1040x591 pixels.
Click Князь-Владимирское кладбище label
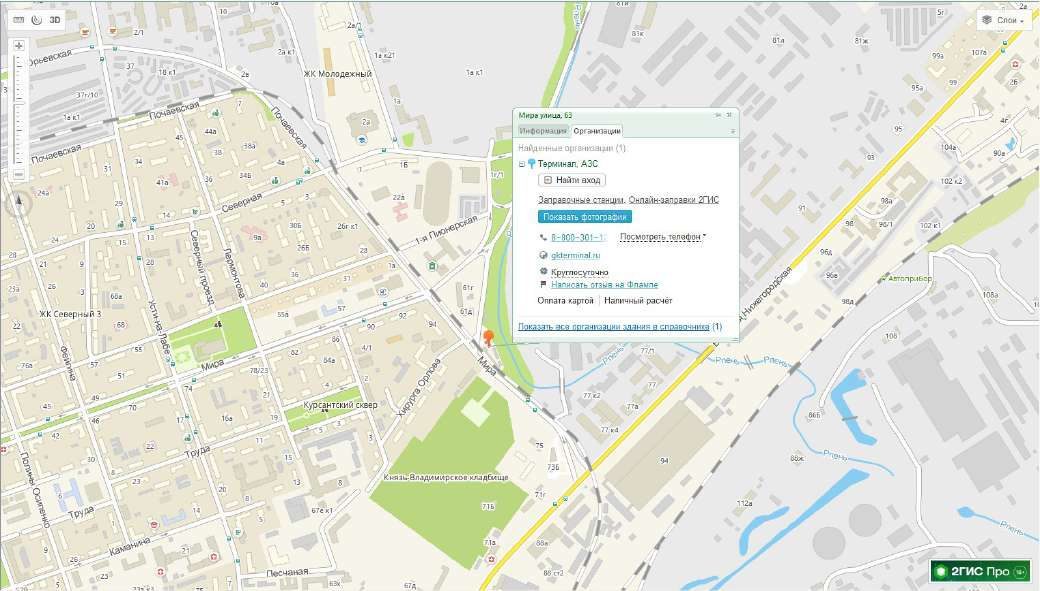click(446, 478)
